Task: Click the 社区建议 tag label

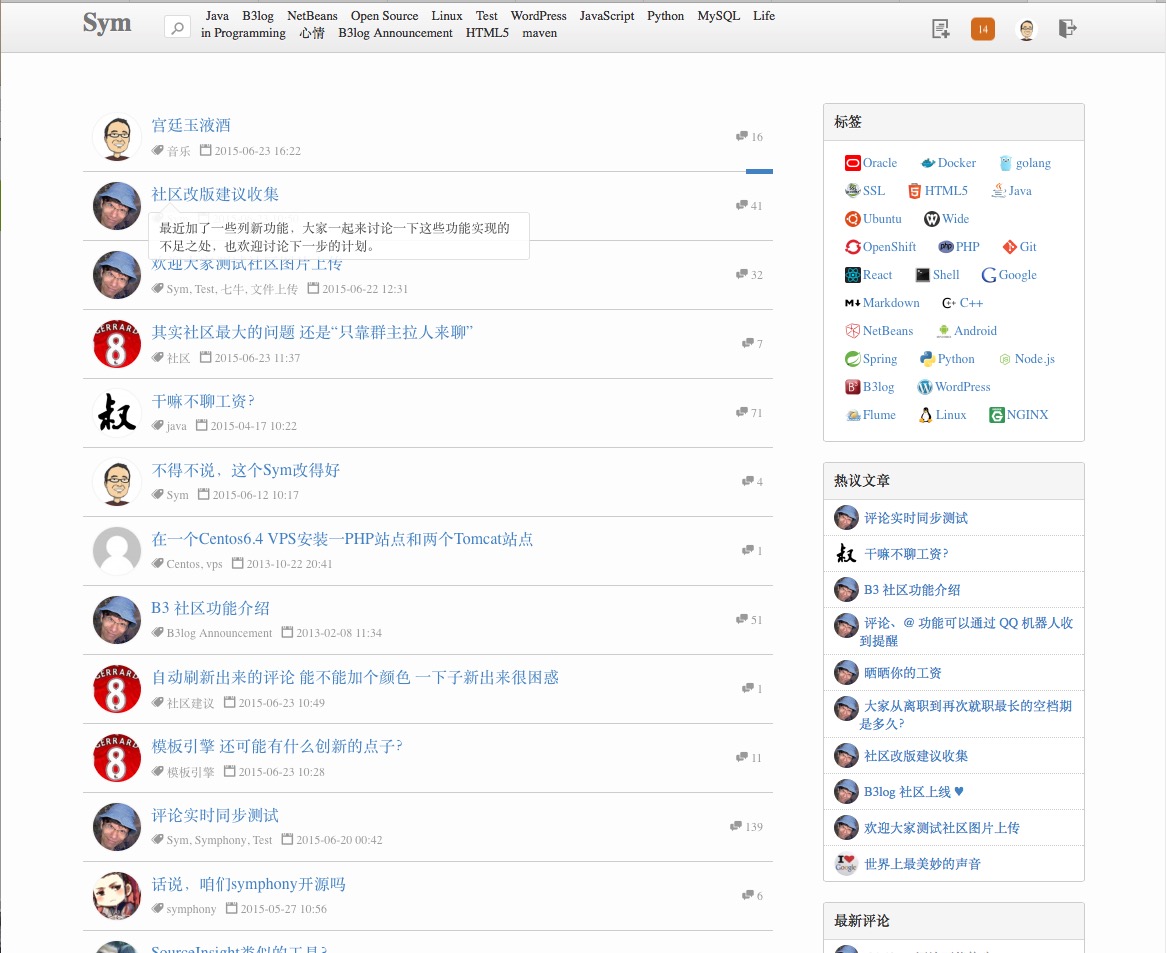Action: click(190, 703)
